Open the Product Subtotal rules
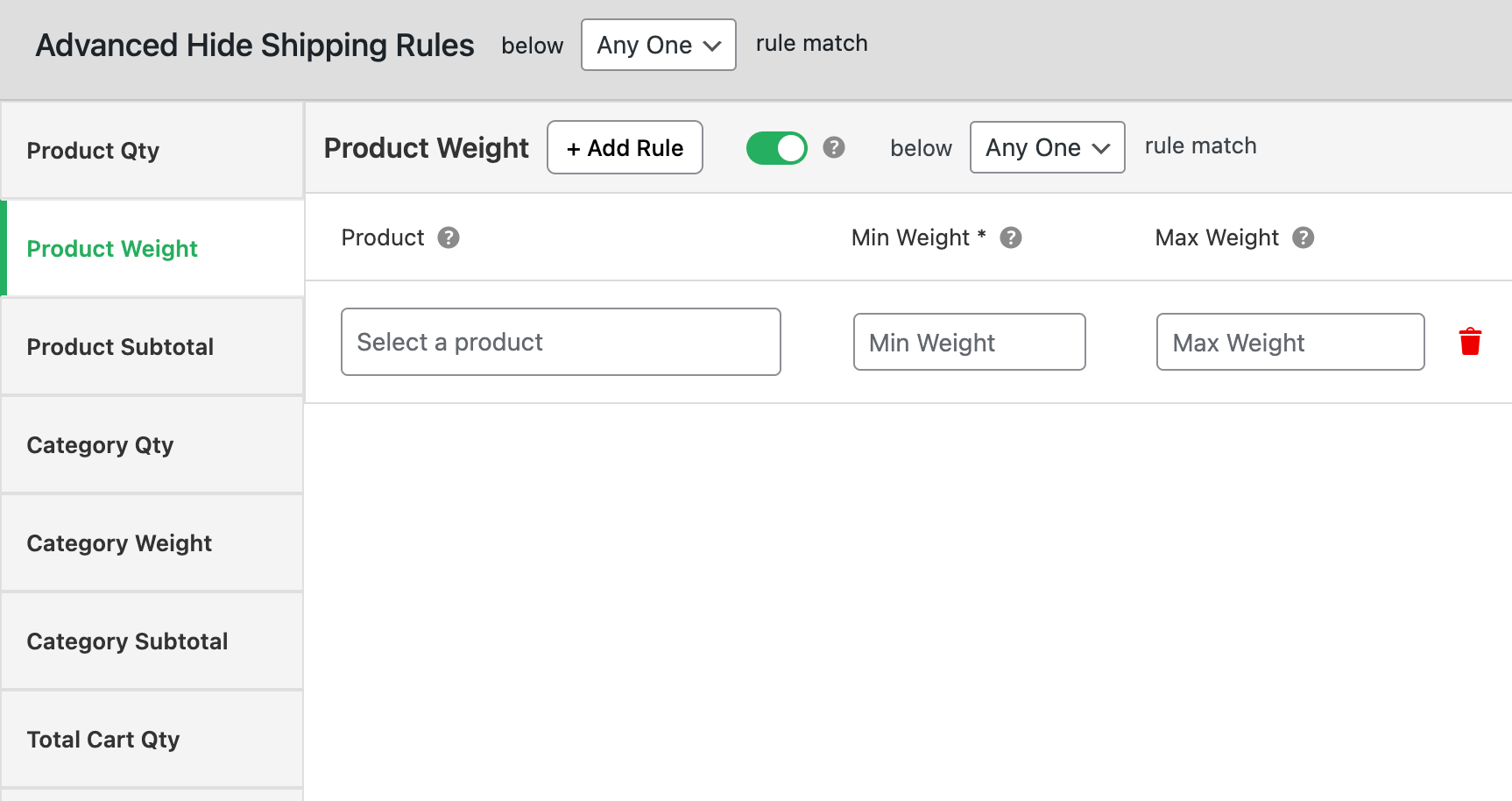The height and width of the screenshot is (801, 1512). (x=120, y=347)
